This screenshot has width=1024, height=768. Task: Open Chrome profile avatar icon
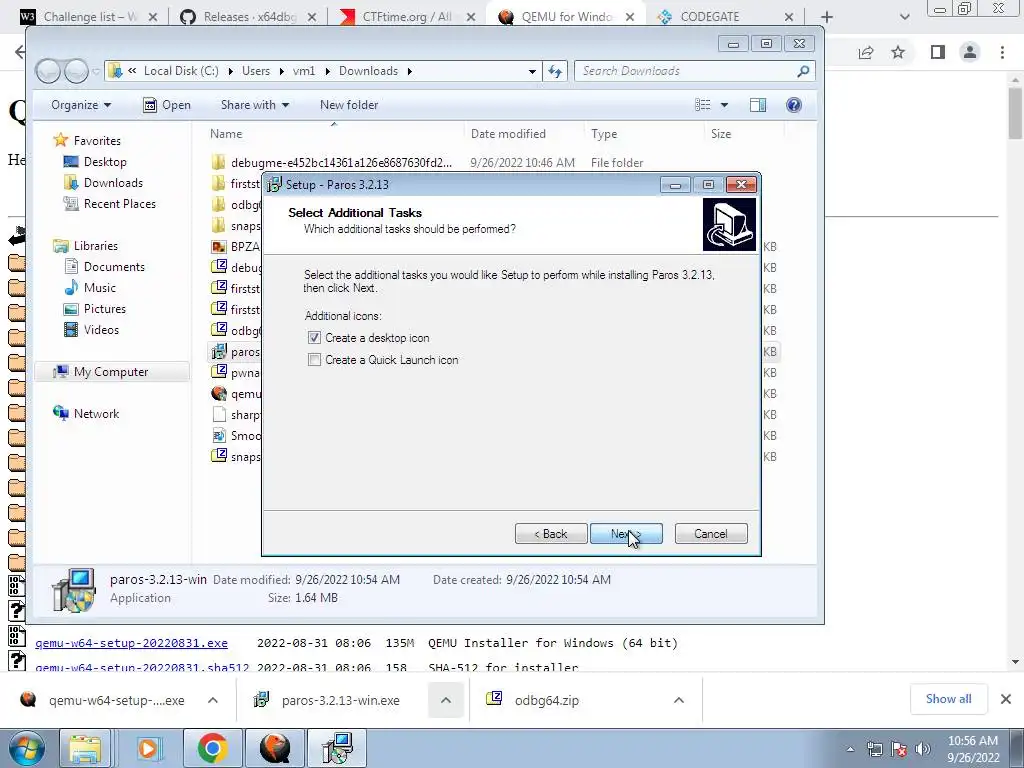(x=970, y=52)
